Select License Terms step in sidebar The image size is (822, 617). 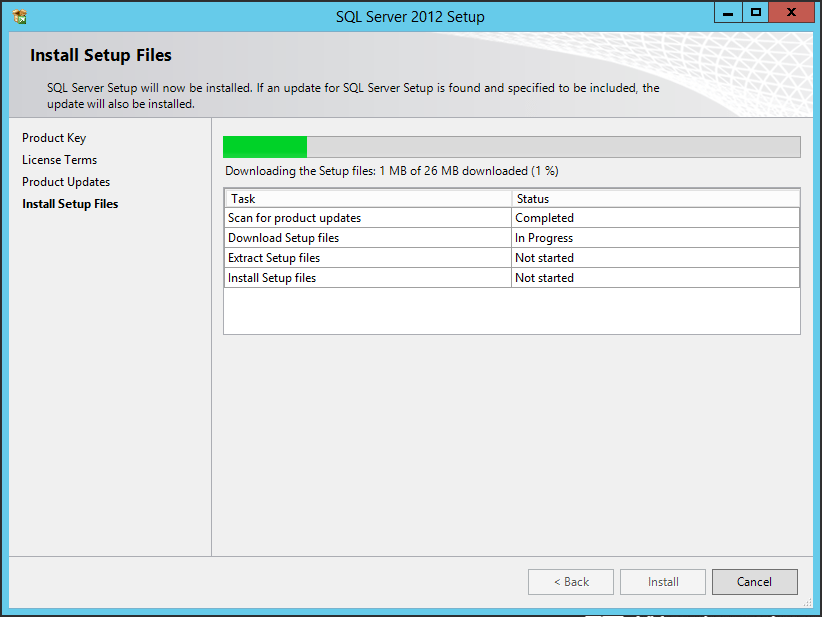tap(60, 160)
